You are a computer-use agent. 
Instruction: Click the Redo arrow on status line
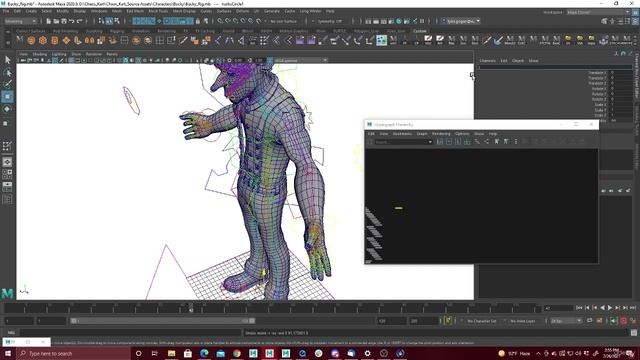click(80, 21)
